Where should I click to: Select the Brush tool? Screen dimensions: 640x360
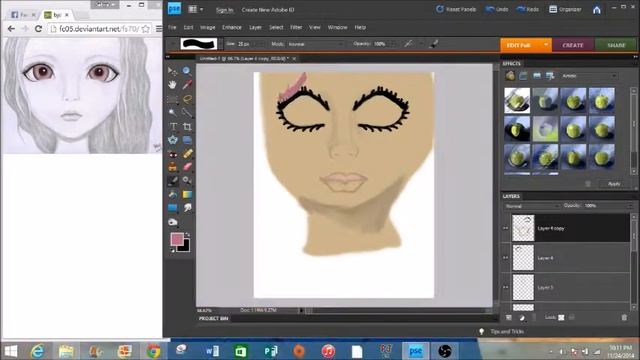pyautogui.click(x=172, y=180)
